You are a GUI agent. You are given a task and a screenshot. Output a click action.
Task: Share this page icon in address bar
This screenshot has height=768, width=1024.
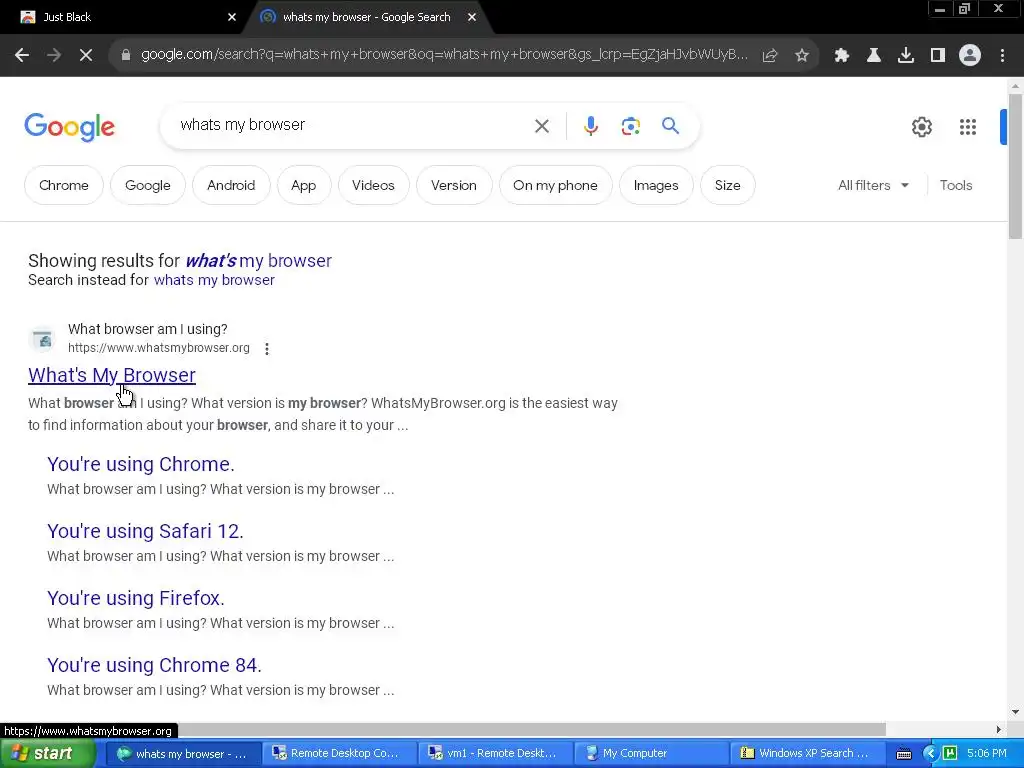[x=770, y=56]
